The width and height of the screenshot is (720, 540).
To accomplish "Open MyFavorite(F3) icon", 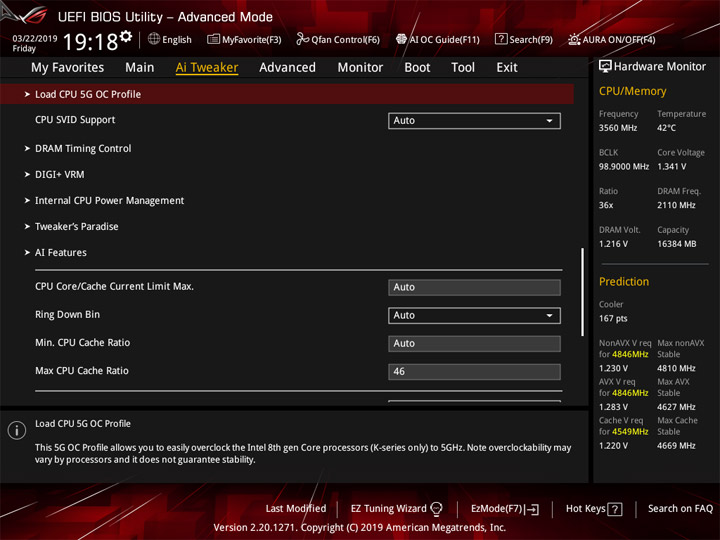I will coord(213,39).
